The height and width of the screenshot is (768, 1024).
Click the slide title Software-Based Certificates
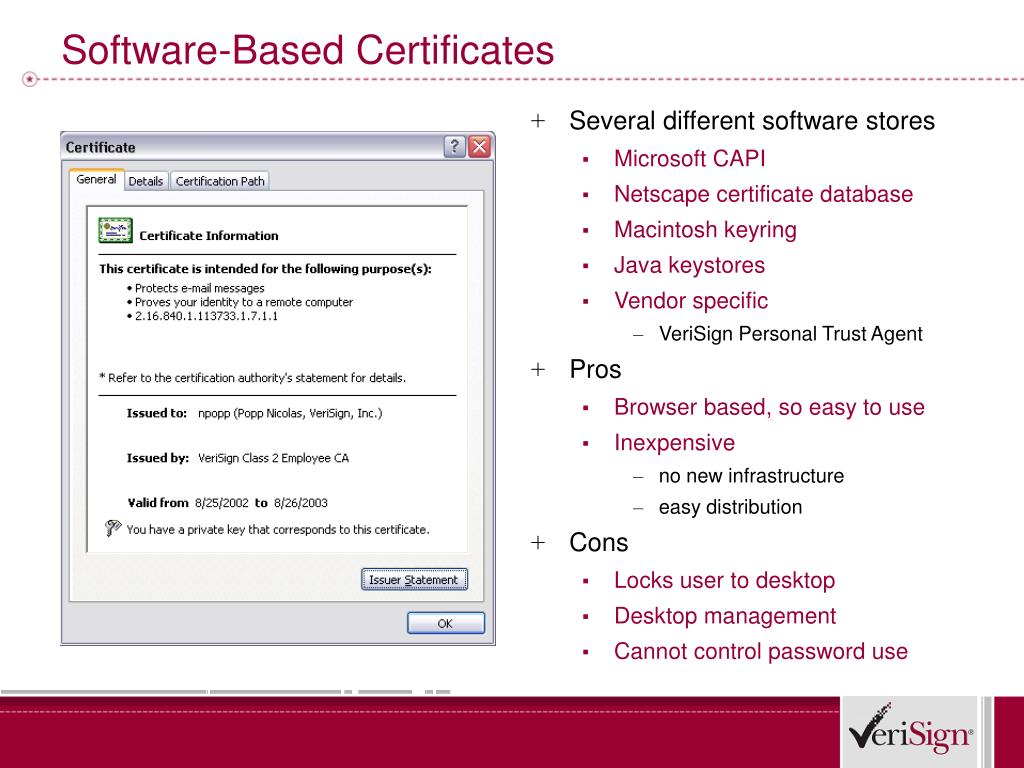307,50
